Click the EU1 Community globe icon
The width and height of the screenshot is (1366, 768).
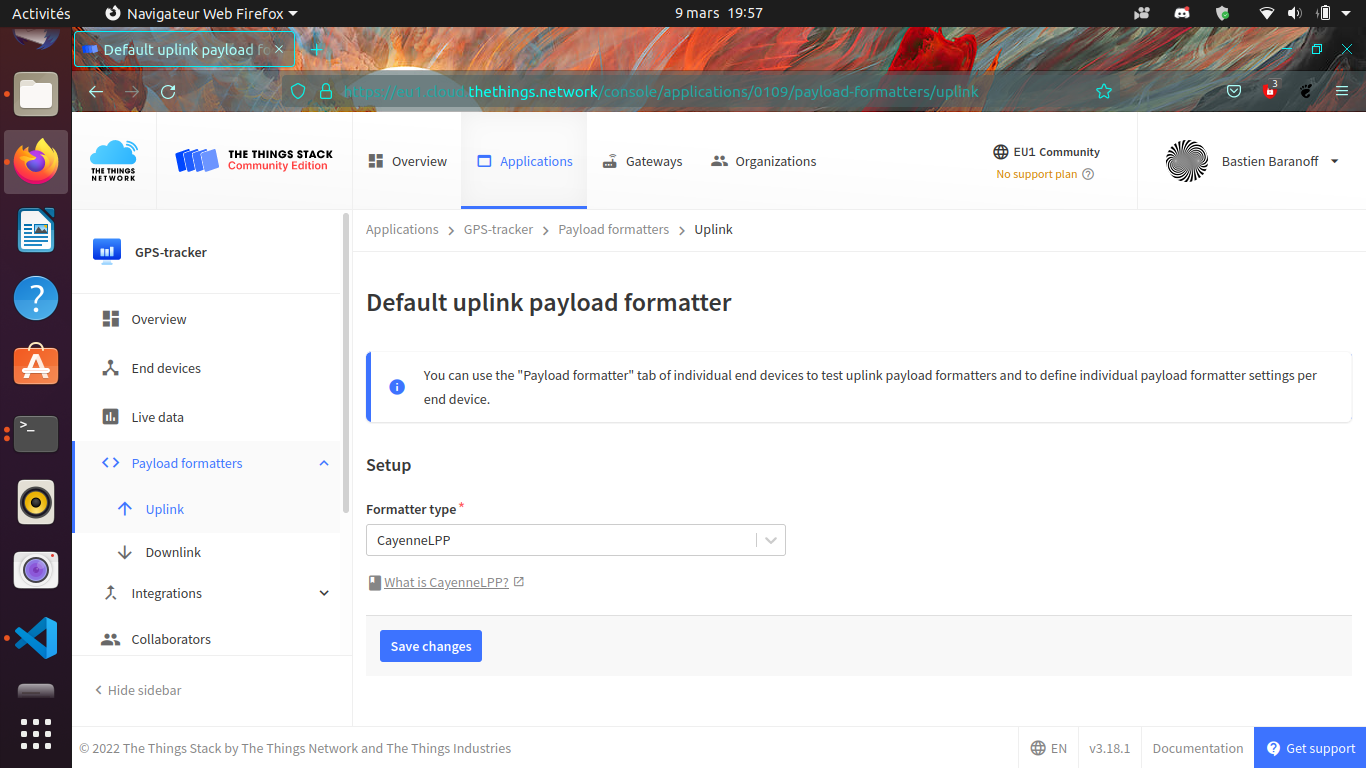pos(1000,152)
